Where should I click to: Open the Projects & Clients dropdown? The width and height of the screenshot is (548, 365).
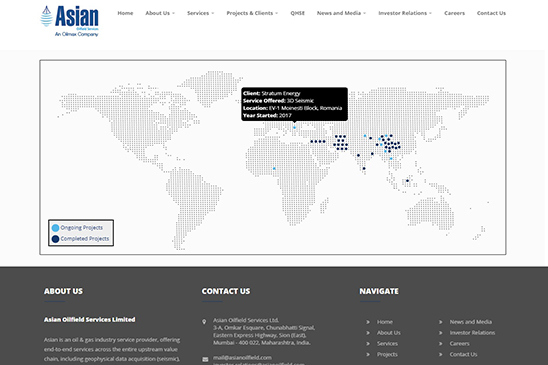[252, 13]
